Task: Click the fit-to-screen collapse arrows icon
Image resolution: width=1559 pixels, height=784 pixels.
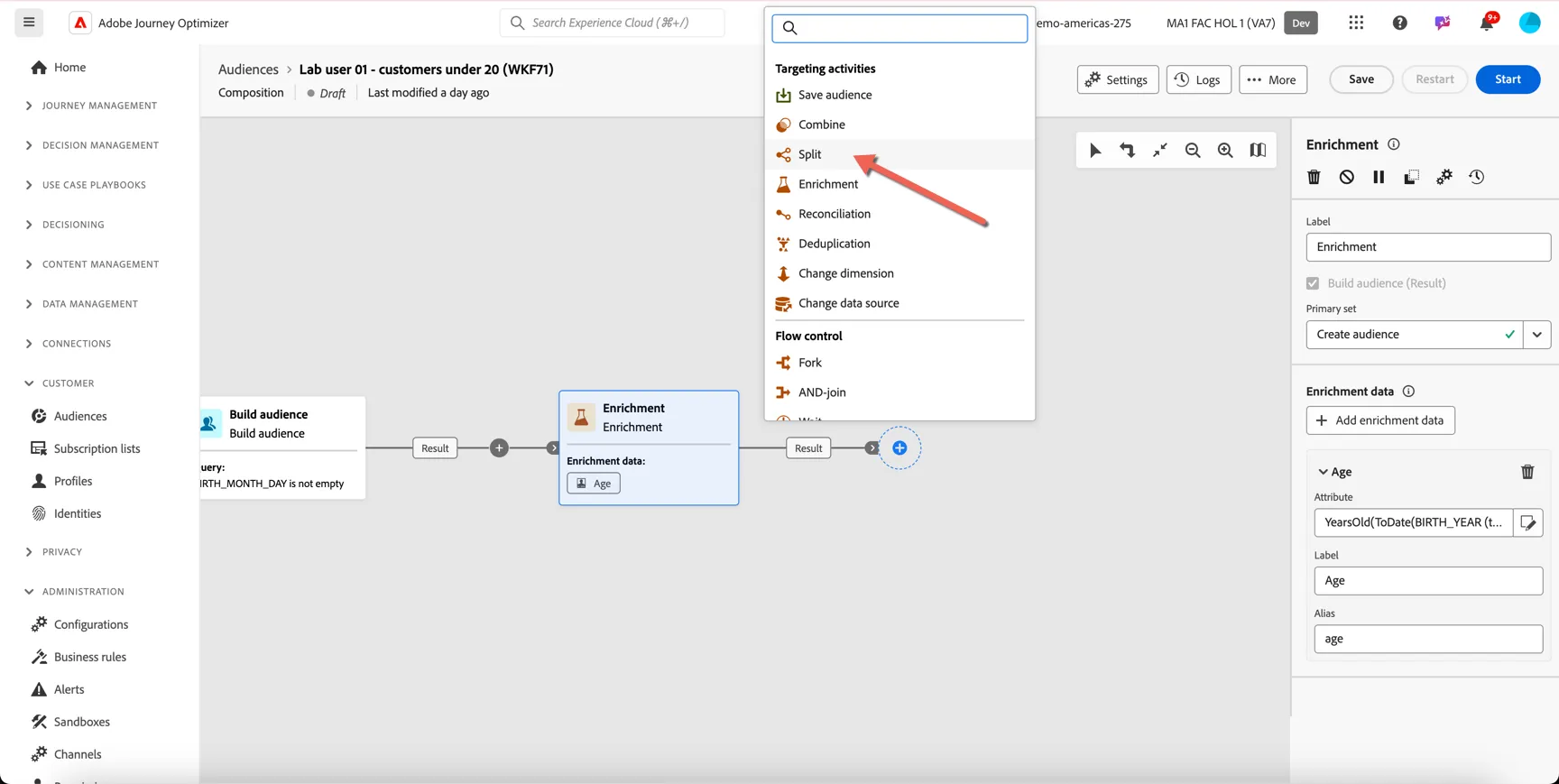Action: pos(1160,151)
